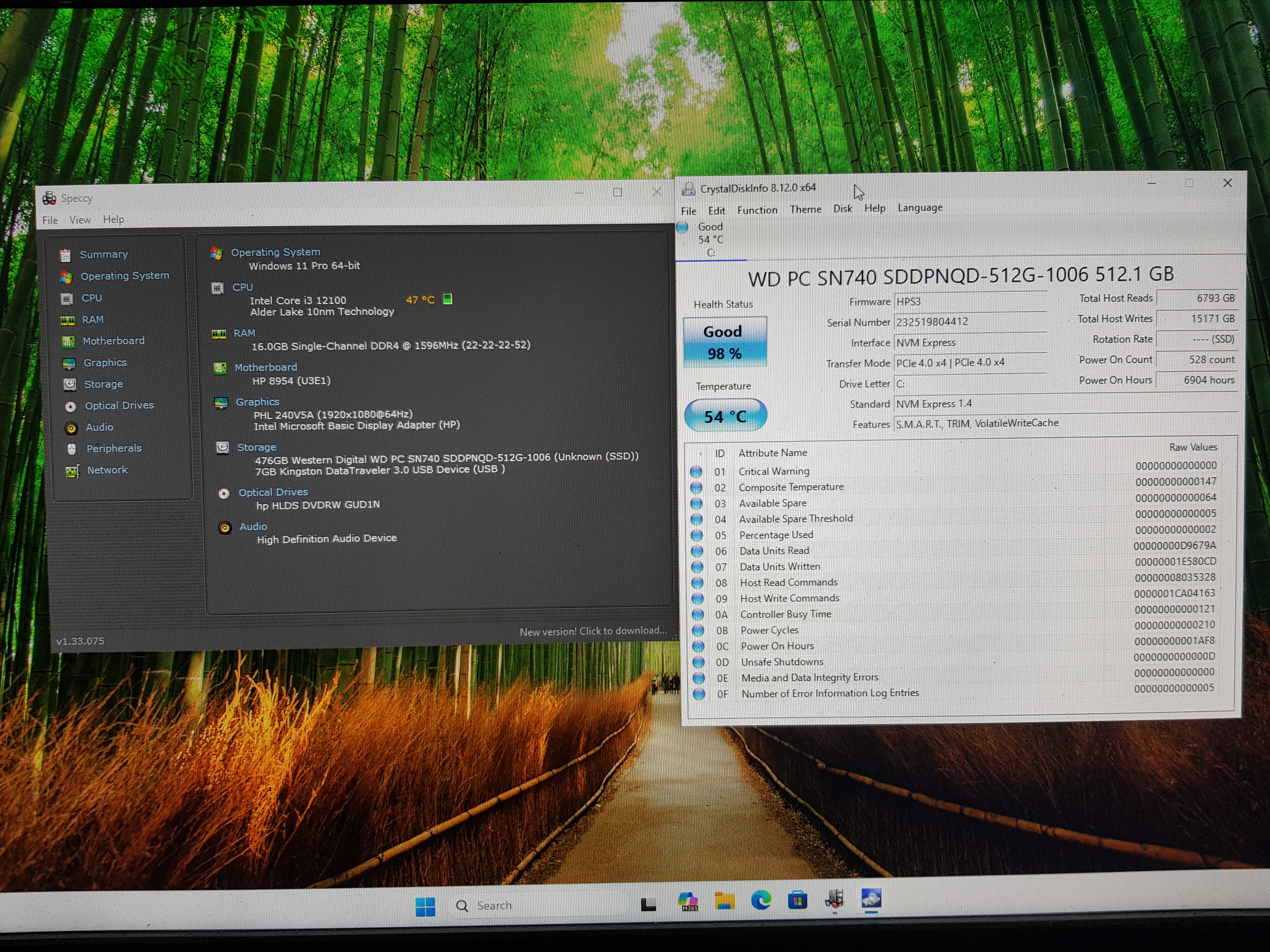The width and height of the screenshot is (1270, 952).
Task: Click the status orb for Unsafe Shutdowns row
Action: [699, 662]
